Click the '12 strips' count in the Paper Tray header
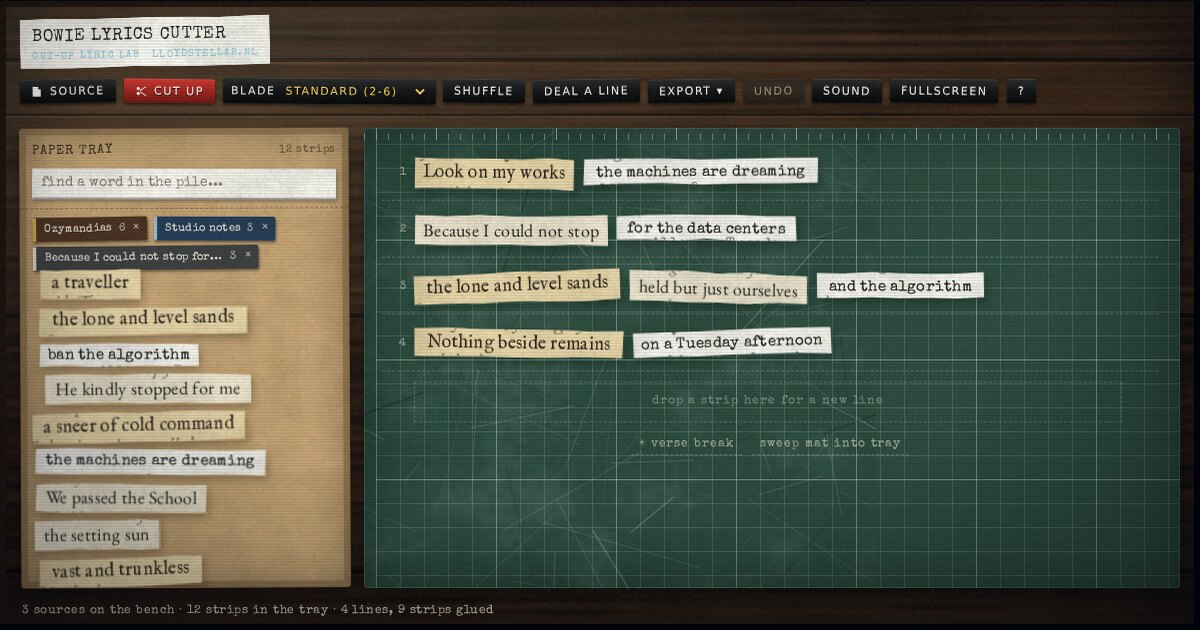The width and height of the screenshot is (1200, 630). click(306, 149)
